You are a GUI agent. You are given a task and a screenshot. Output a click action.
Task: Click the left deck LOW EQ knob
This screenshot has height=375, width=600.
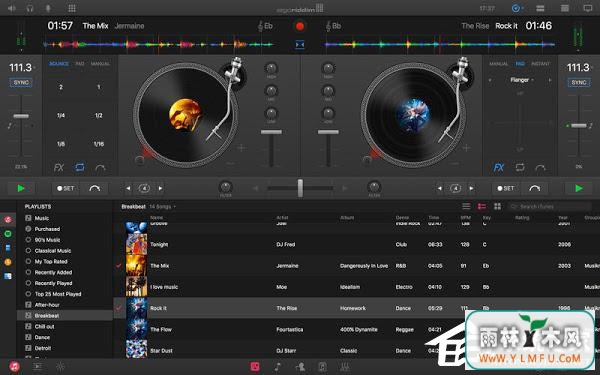click(x=271, y=113)
